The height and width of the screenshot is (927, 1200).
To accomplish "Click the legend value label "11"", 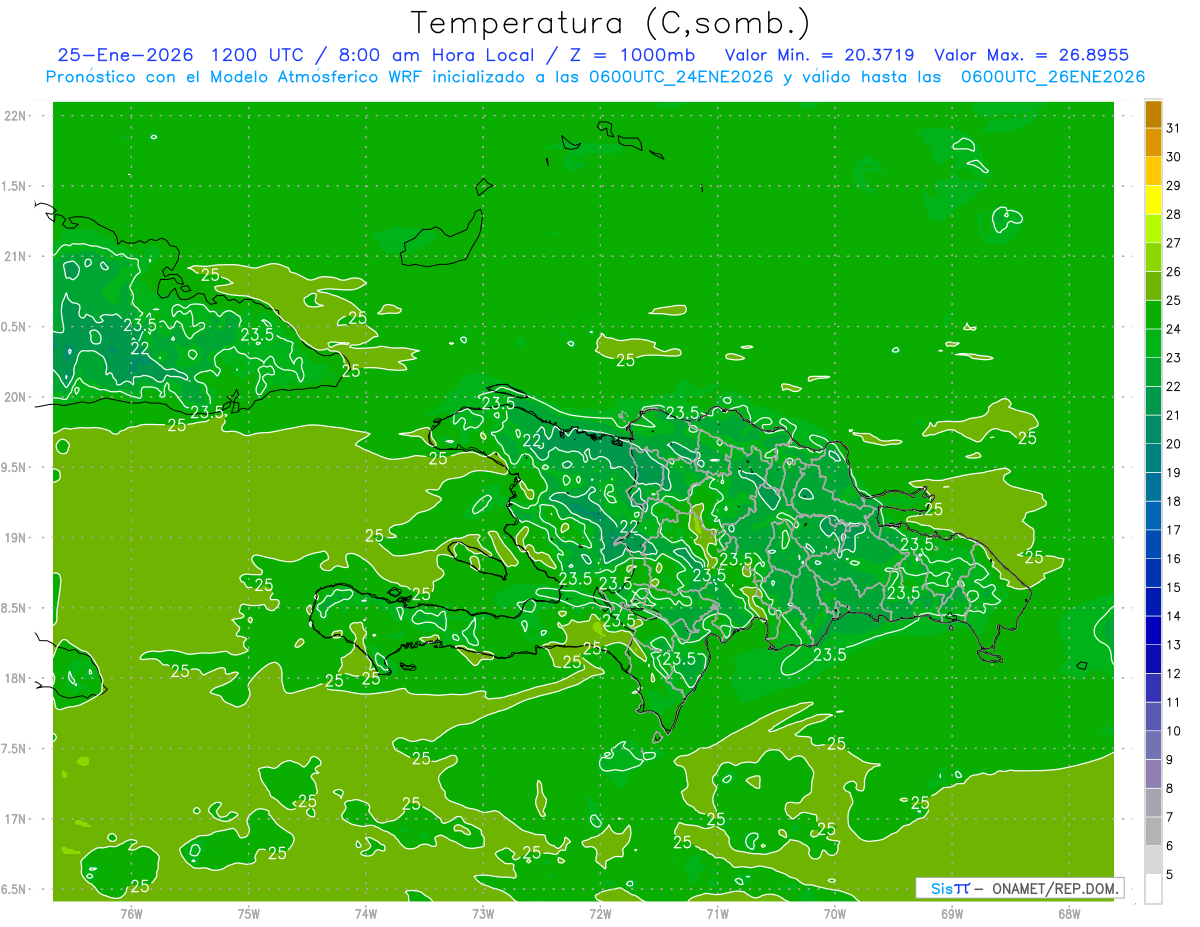I will pos(1174,702).
